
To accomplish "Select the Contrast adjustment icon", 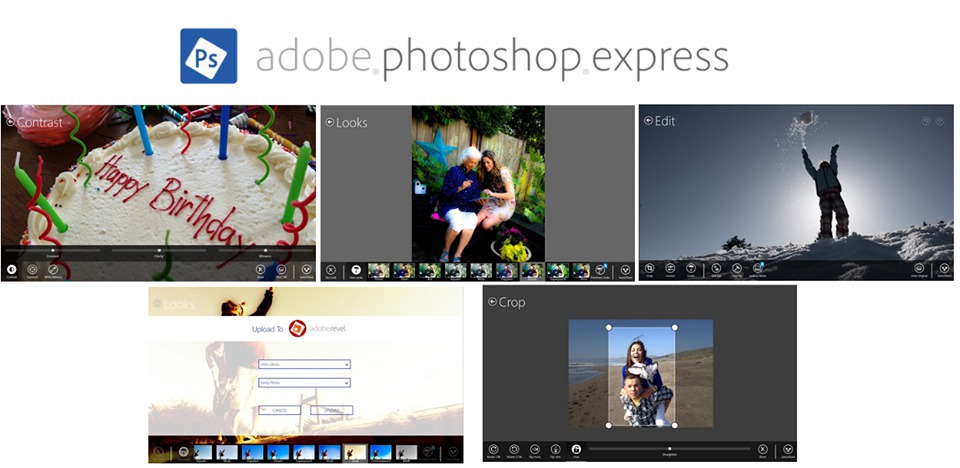I will coord(11,270).
